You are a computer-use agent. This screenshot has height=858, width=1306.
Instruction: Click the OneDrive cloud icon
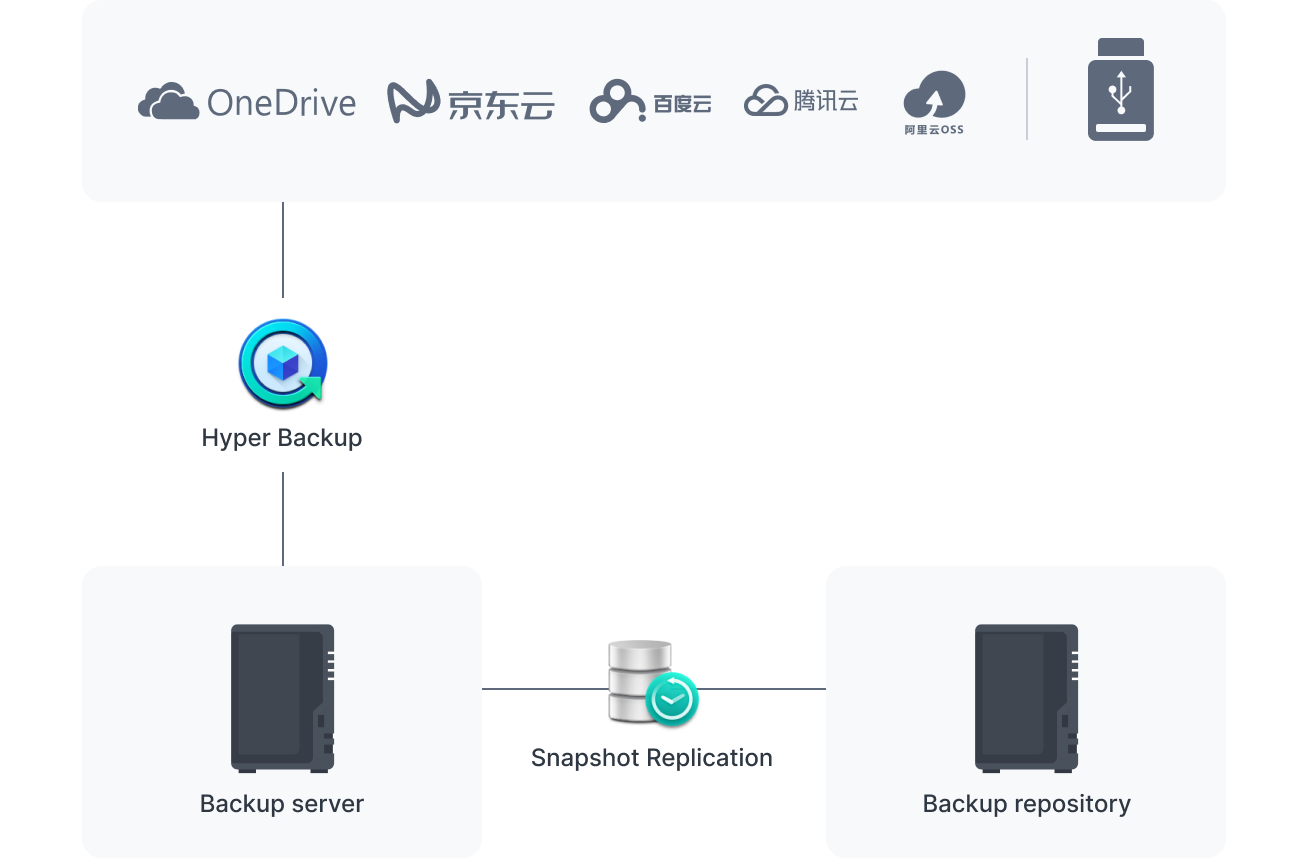[168, 102]
